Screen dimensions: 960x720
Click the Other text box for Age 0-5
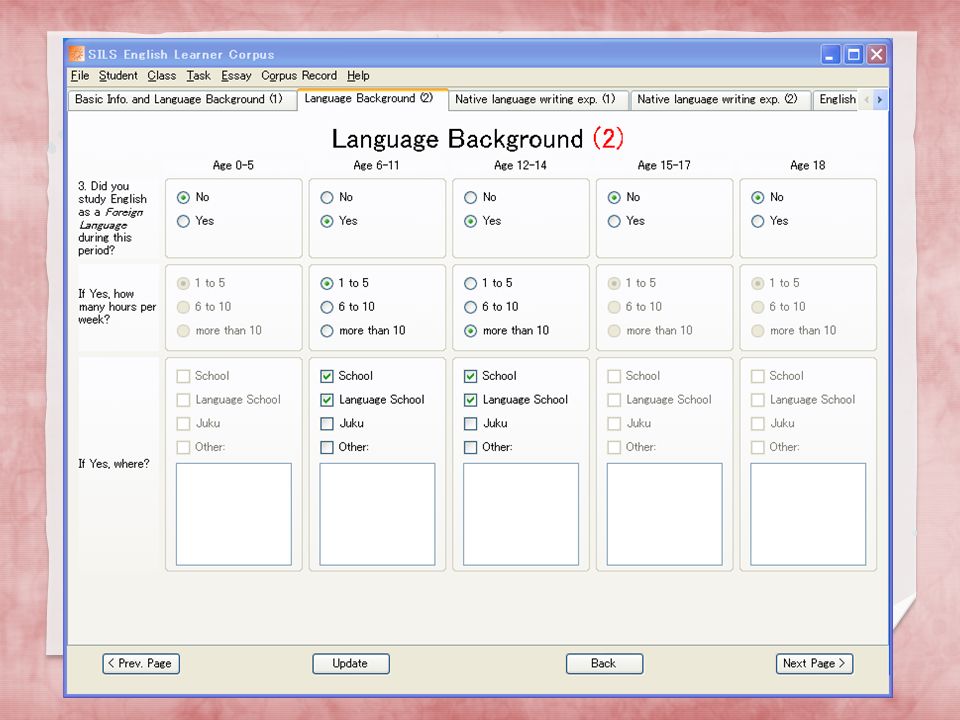coord(234,514)
